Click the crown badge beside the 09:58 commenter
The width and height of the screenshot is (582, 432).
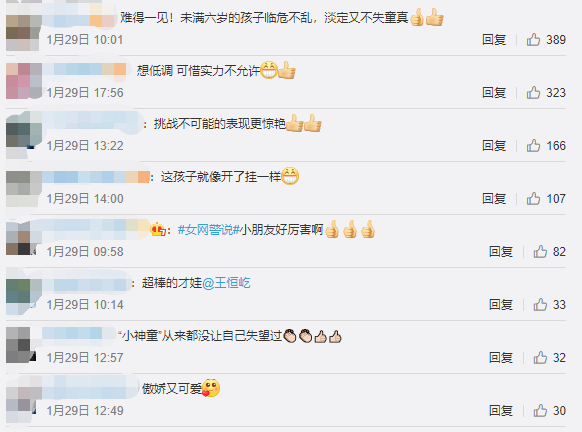[158, 230]
